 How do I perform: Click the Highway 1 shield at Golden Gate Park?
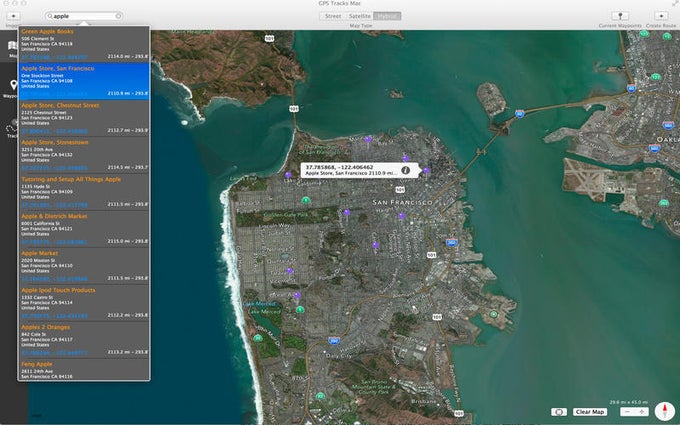pyautogui.click(x=306, y=200)
